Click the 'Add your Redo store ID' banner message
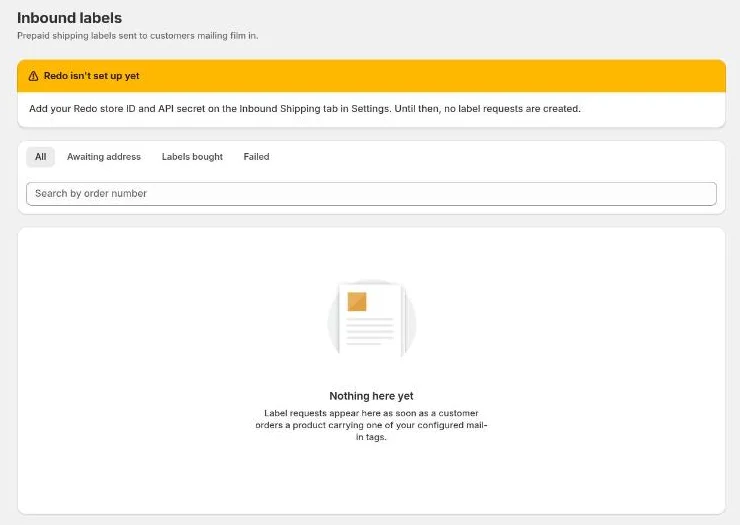740x525 pixels. 305,109
